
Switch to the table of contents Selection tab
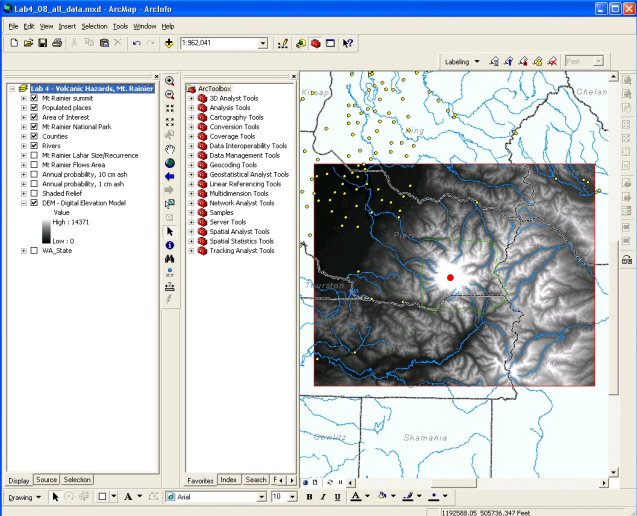click(77, 480)
